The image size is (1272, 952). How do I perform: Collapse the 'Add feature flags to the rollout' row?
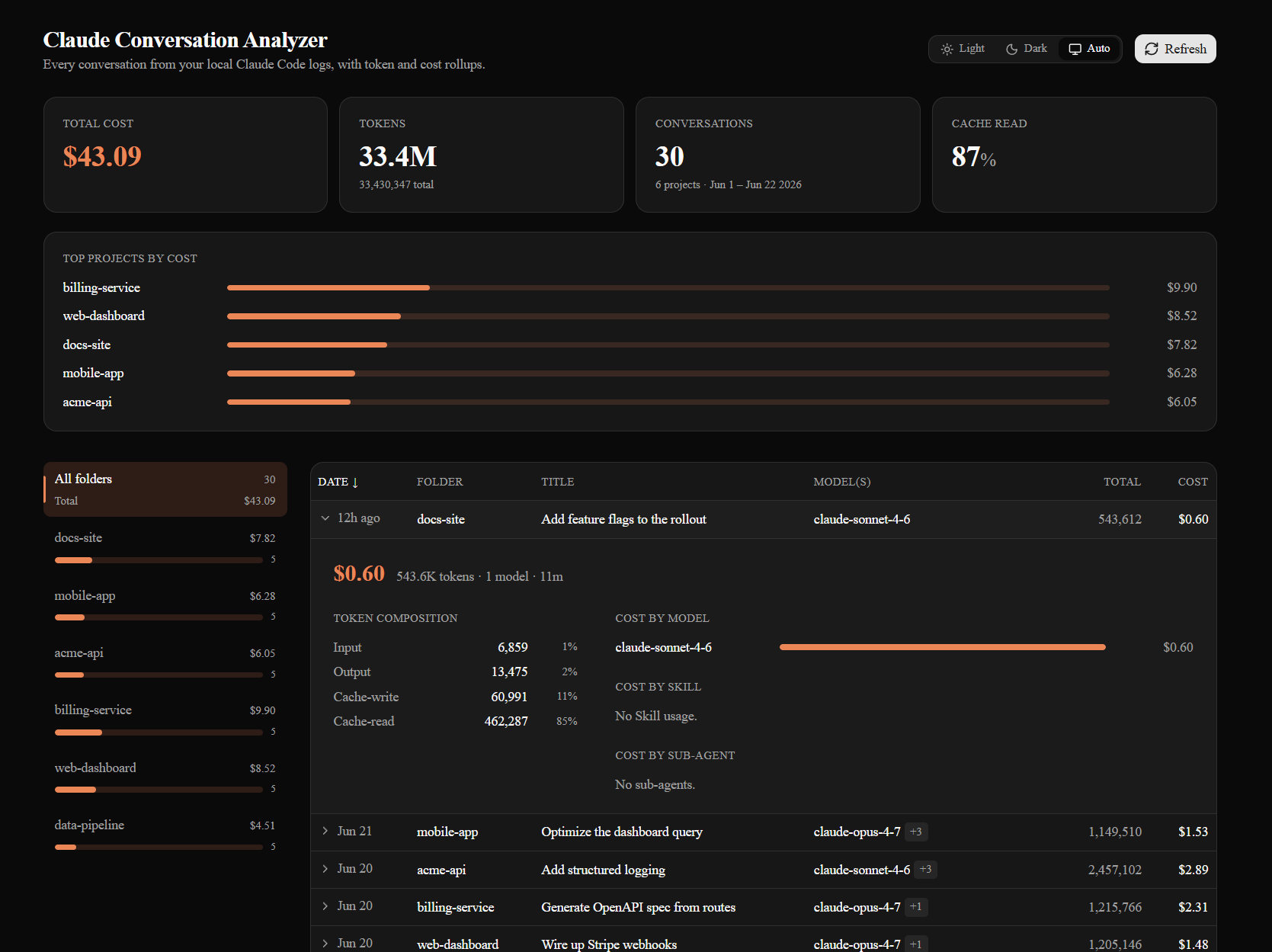coord(325,518)
